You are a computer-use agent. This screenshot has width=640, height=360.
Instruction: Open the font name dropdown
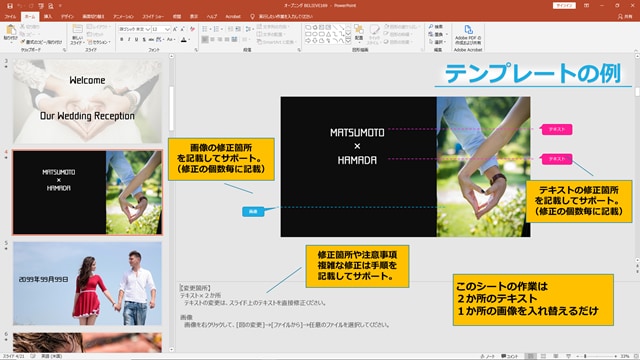(x=148, y=29)
